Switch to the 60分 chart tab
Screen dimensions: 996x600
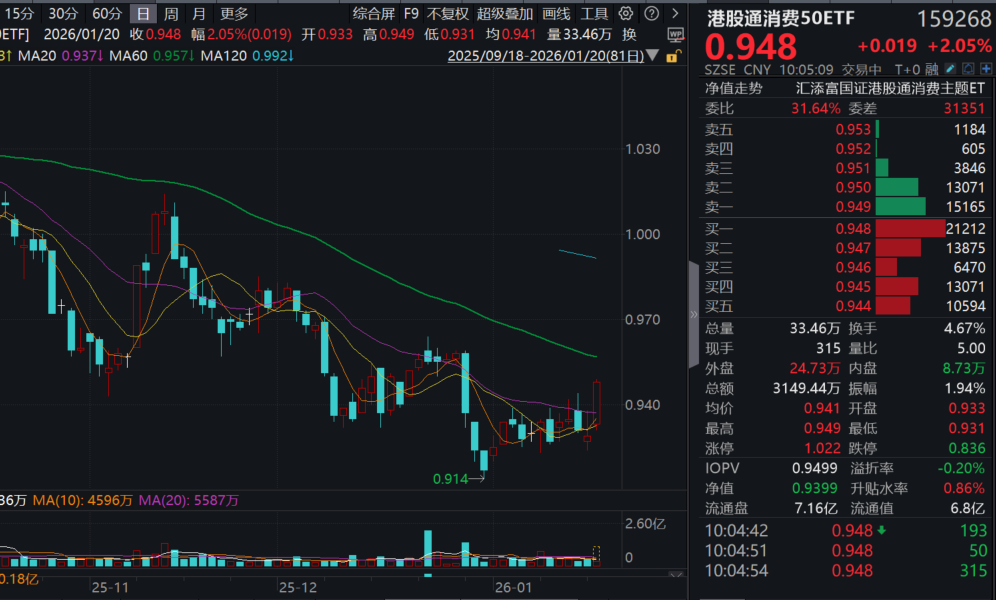[x=106, y=14]
